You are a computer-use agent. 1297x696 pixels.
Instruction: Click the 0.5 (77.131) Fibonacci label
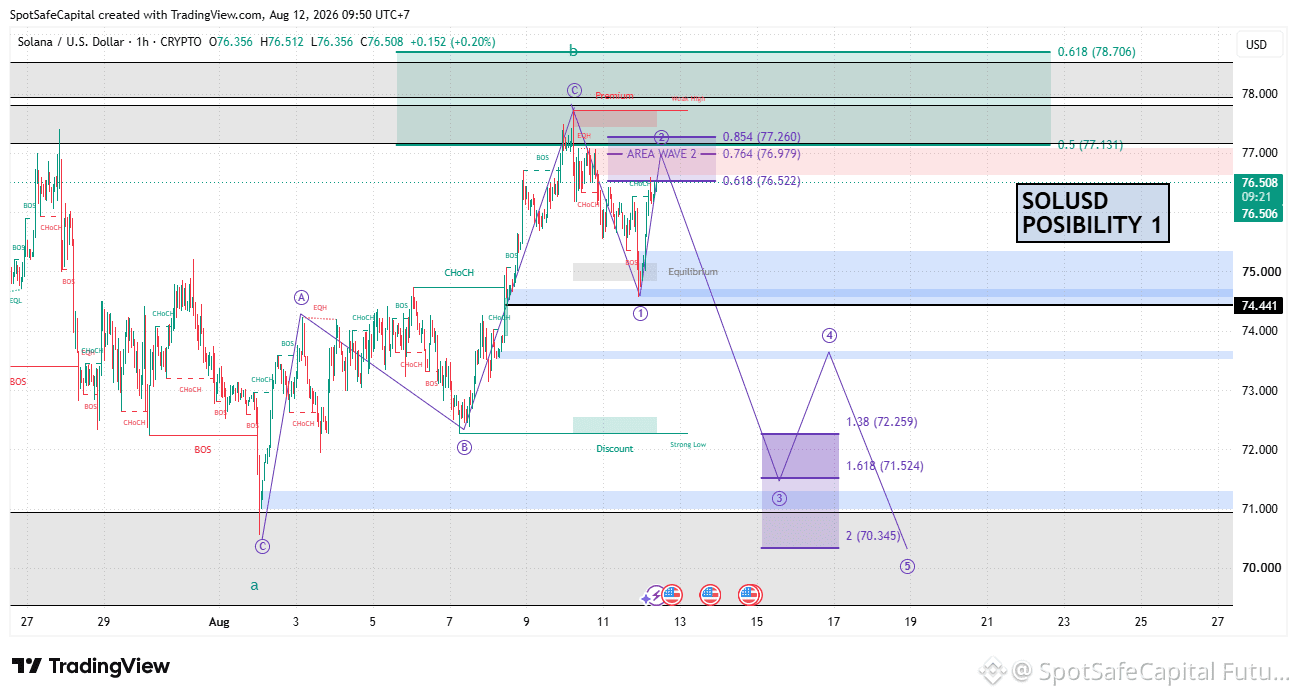click(1090, 145)
